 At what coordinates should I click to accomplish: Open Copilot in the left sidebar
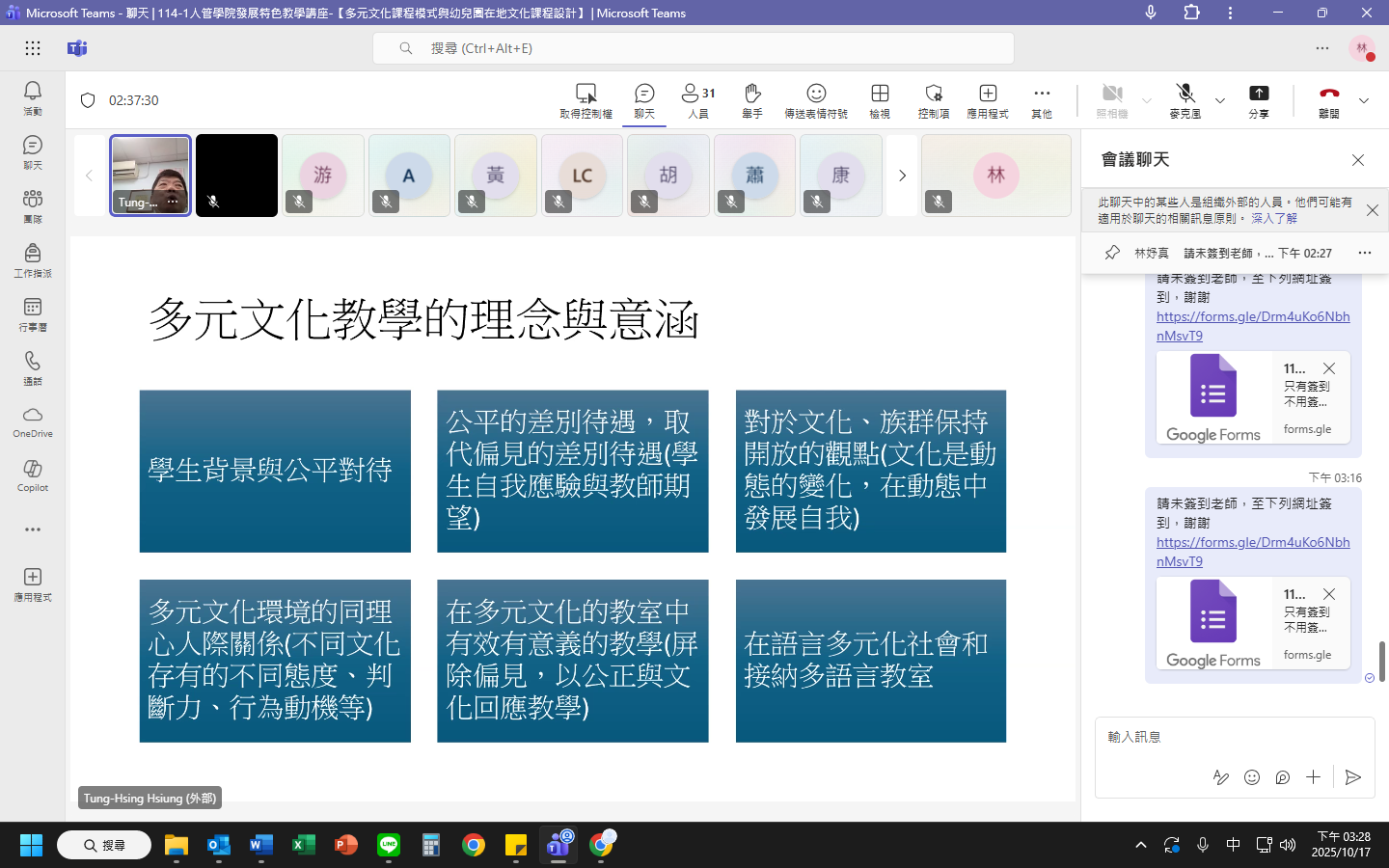pyautogui.click(x=33, y=475)
